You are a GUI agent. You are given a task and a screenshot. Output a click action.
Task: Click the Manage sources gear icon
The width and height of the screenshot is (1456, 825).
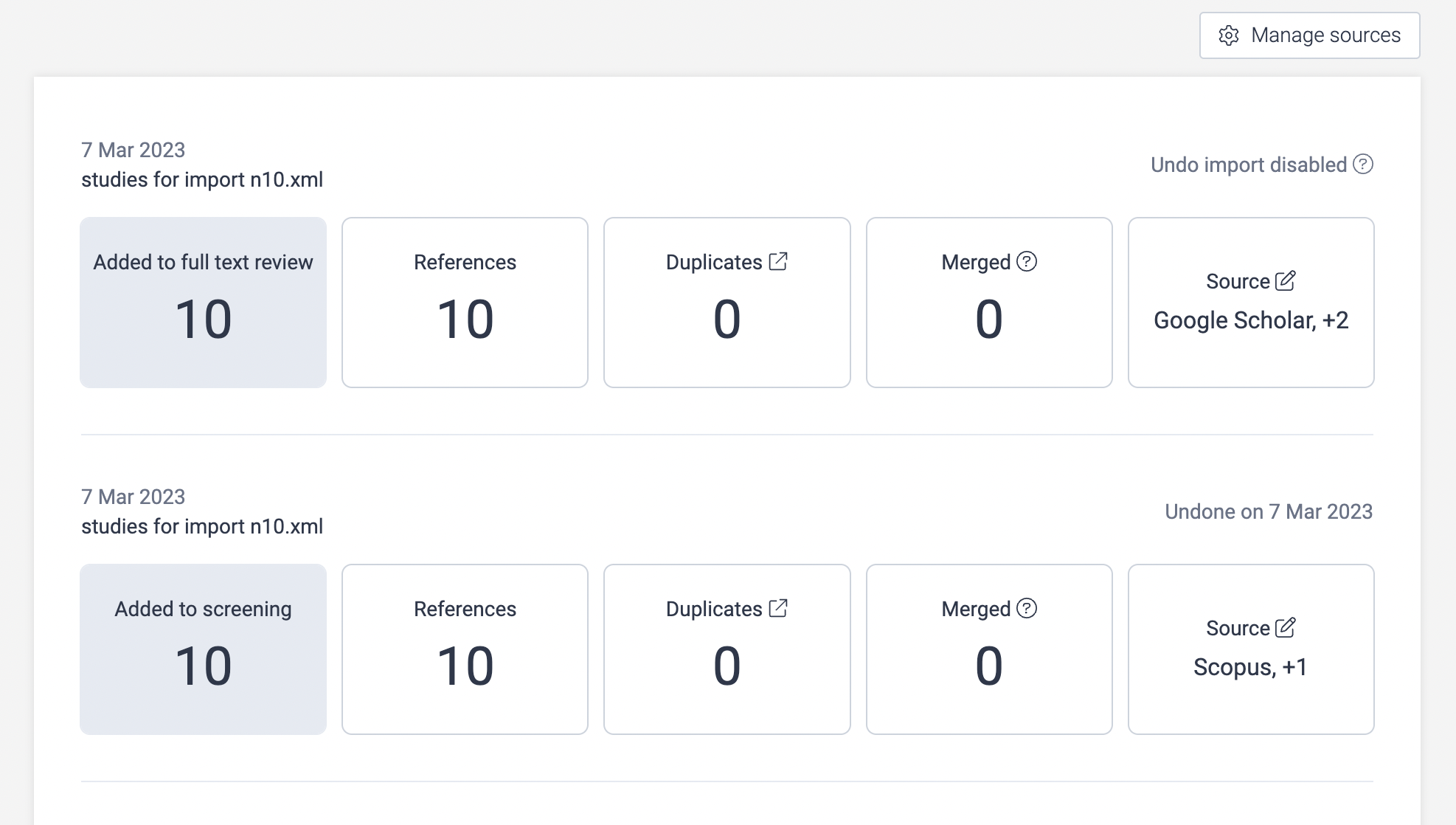click(1229, 35)
